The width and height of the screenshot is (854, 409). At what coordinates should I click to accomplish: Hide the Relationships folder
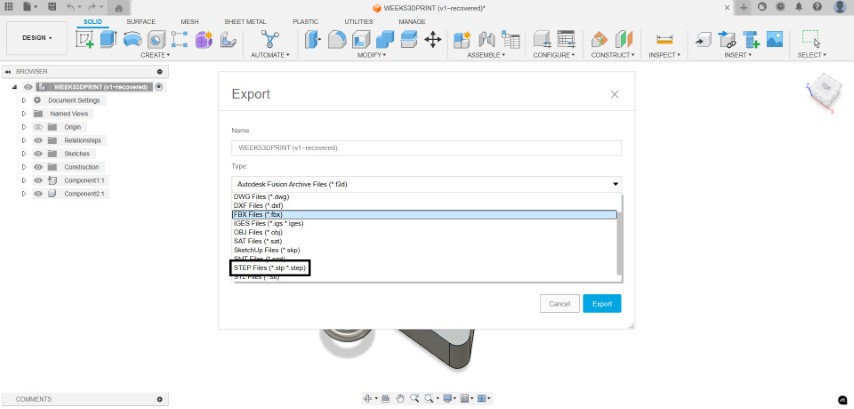[38, 141]
